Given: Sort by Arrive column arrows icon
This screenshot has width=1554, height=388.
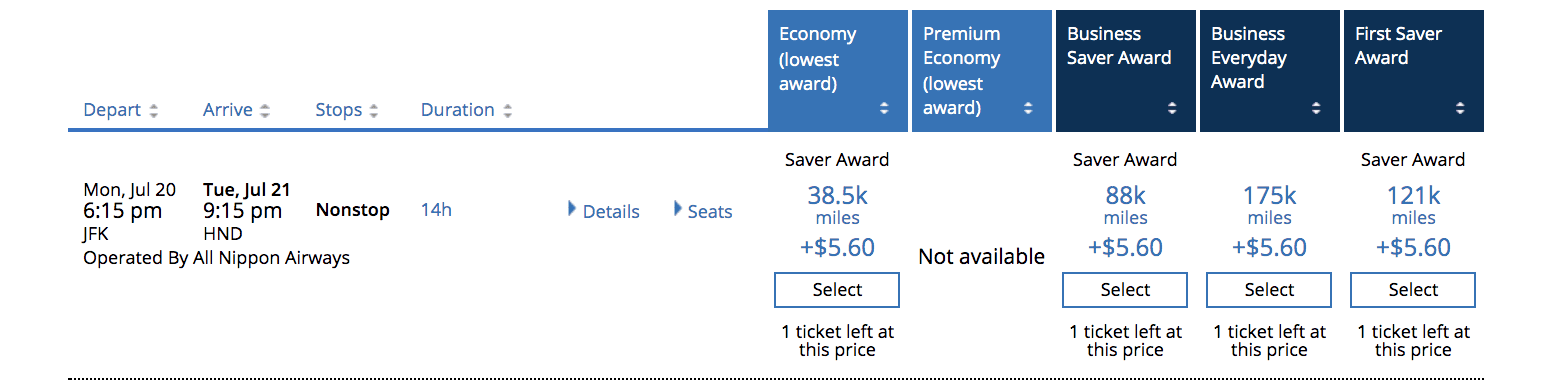Looking at the screenshot, I should point(265,111).
